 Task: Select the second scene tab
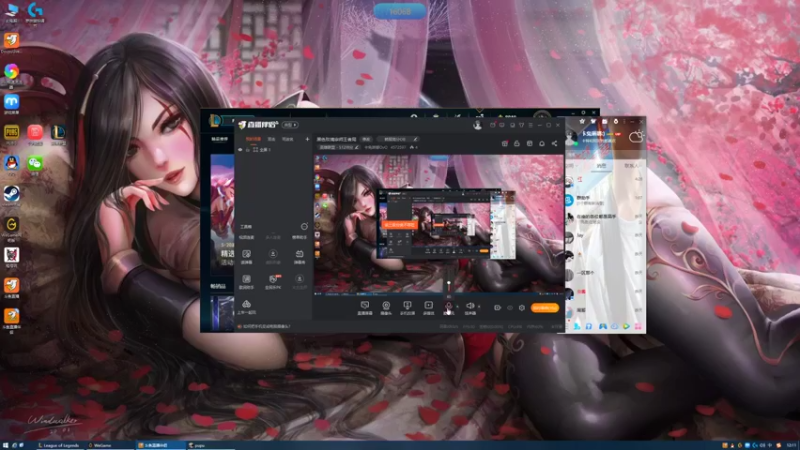pos(271,139)
